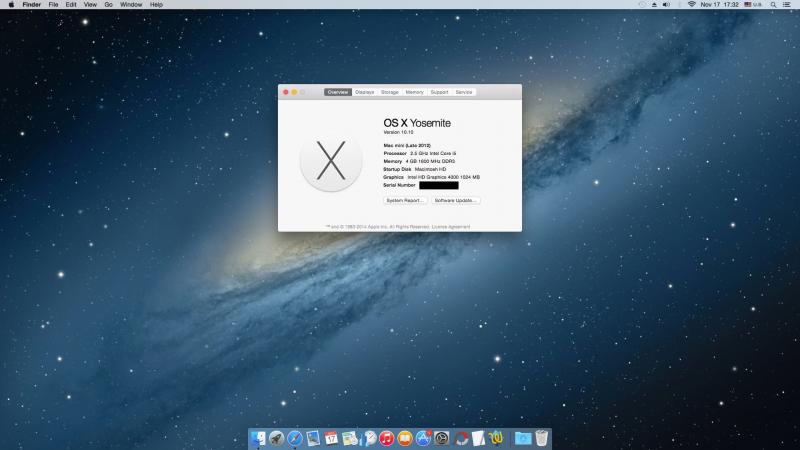Open the red and blue ring Dock icon
Viewport: 800px width, 450px height.
tap(461, 438)
